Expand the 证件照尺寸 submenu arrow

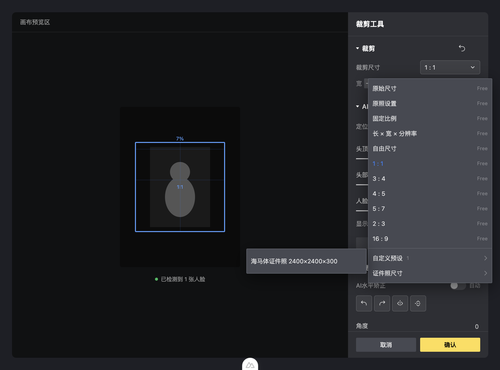486,273
